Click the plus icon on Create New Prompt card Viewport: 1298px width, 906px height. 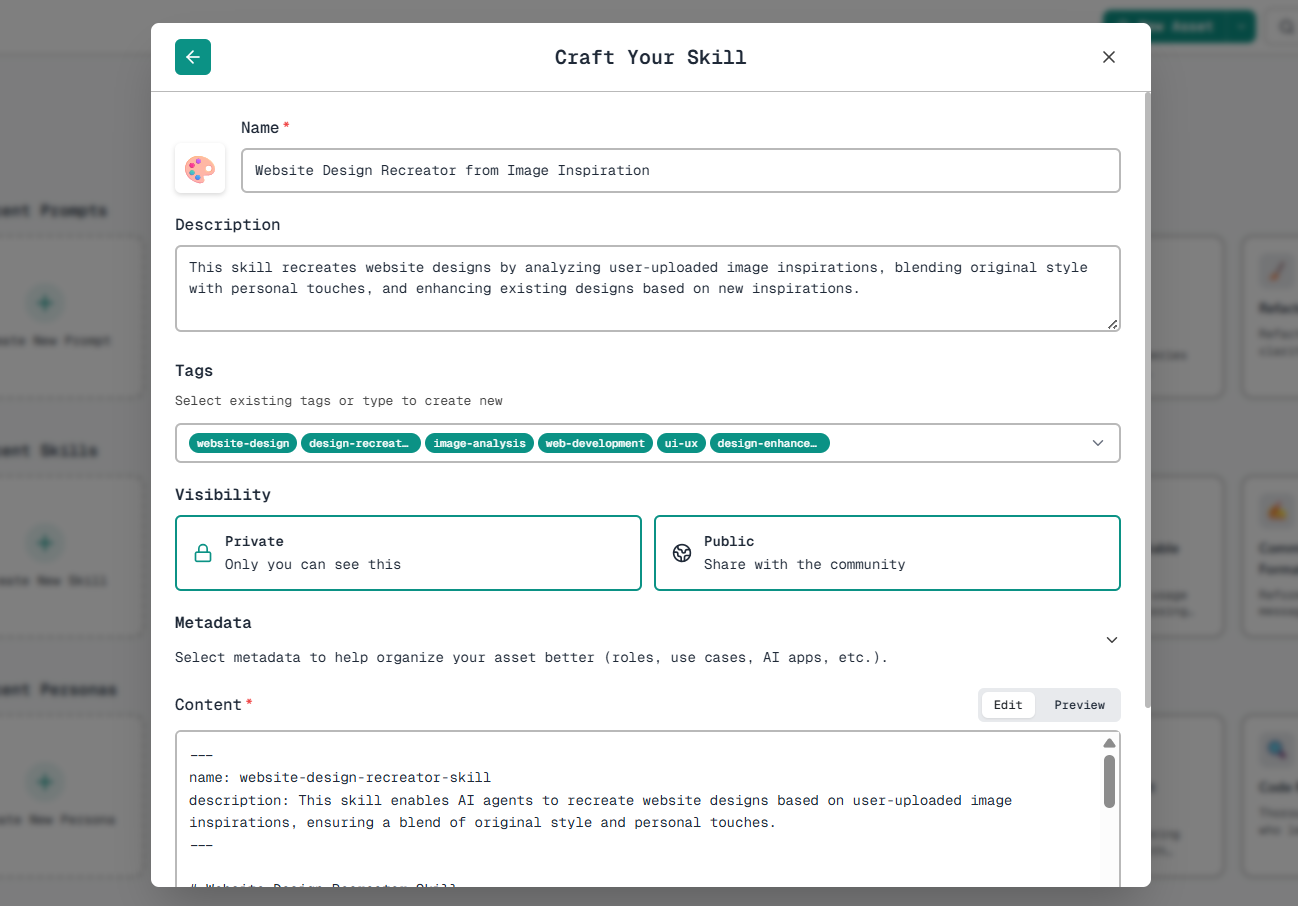coord(45,302)
